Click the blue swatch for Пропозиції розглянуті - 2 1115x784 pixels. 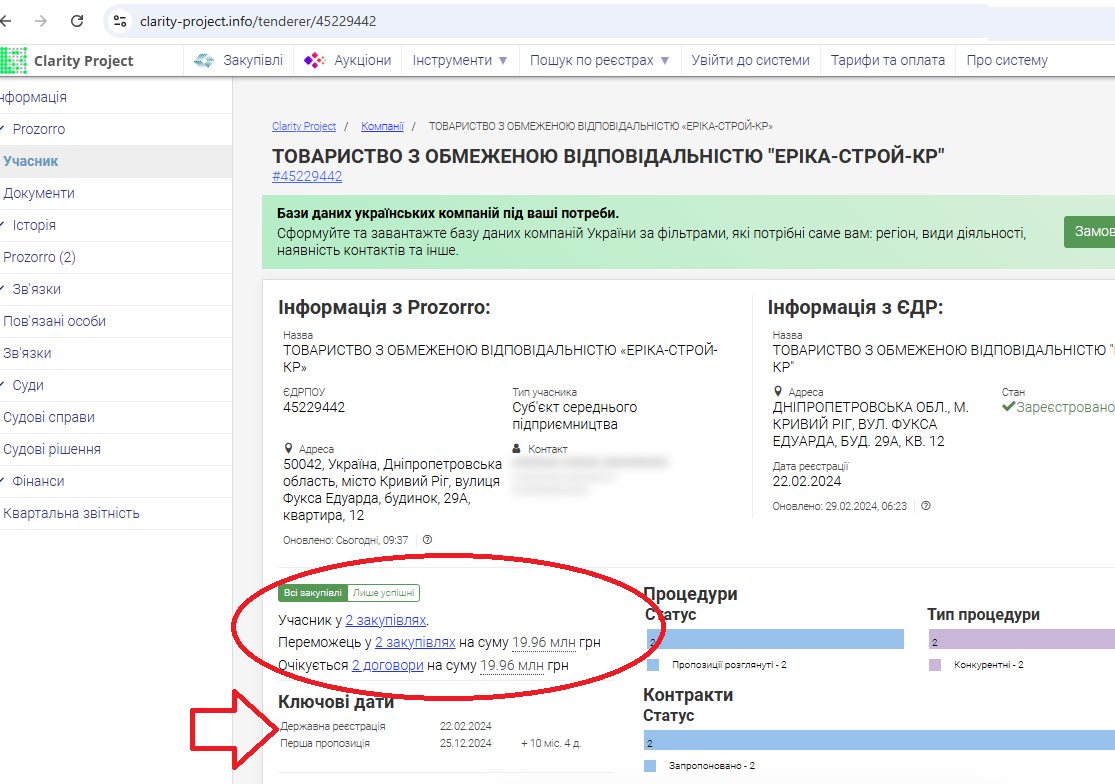tap(653, 665)
